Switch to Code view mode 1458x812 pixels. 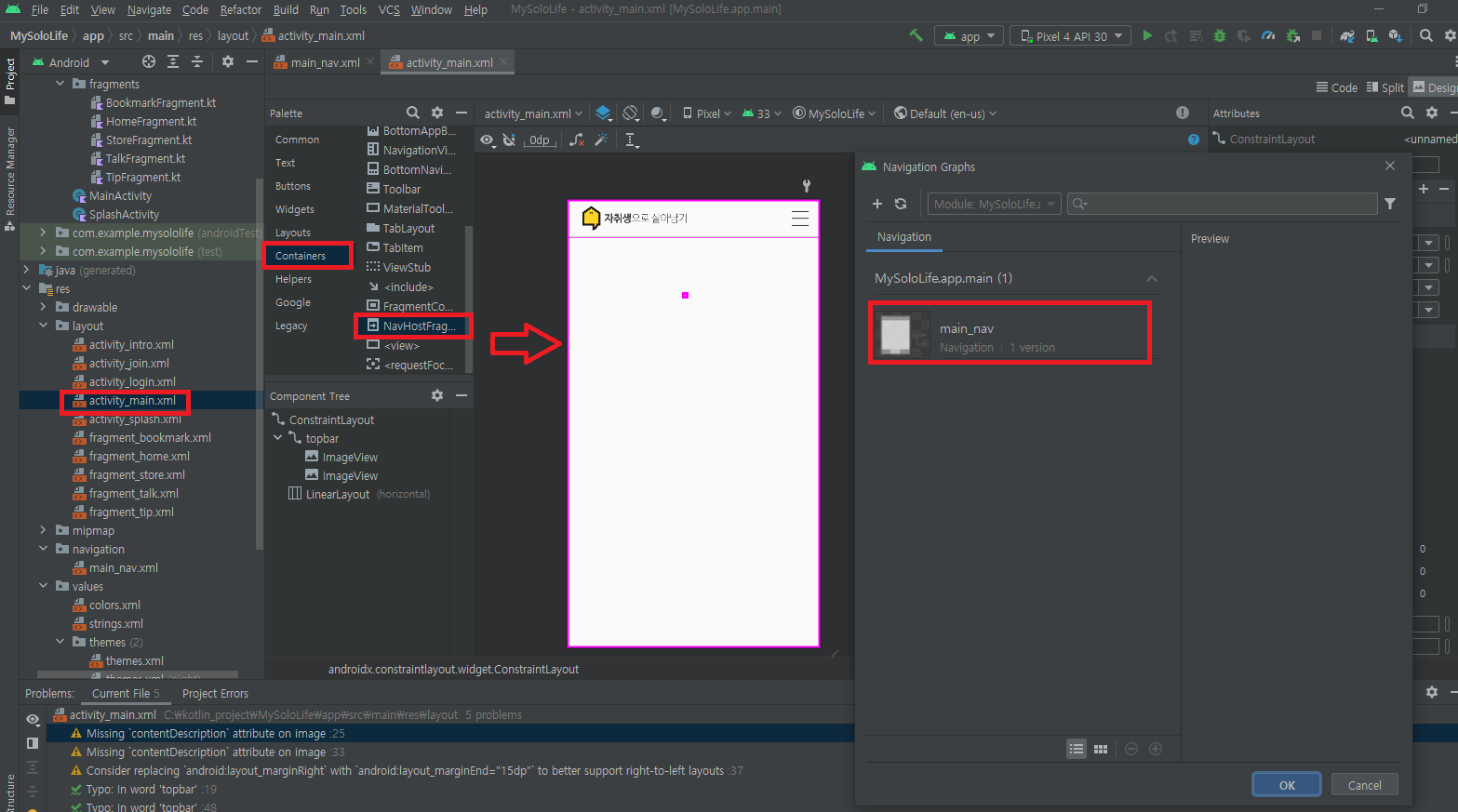1337,87
